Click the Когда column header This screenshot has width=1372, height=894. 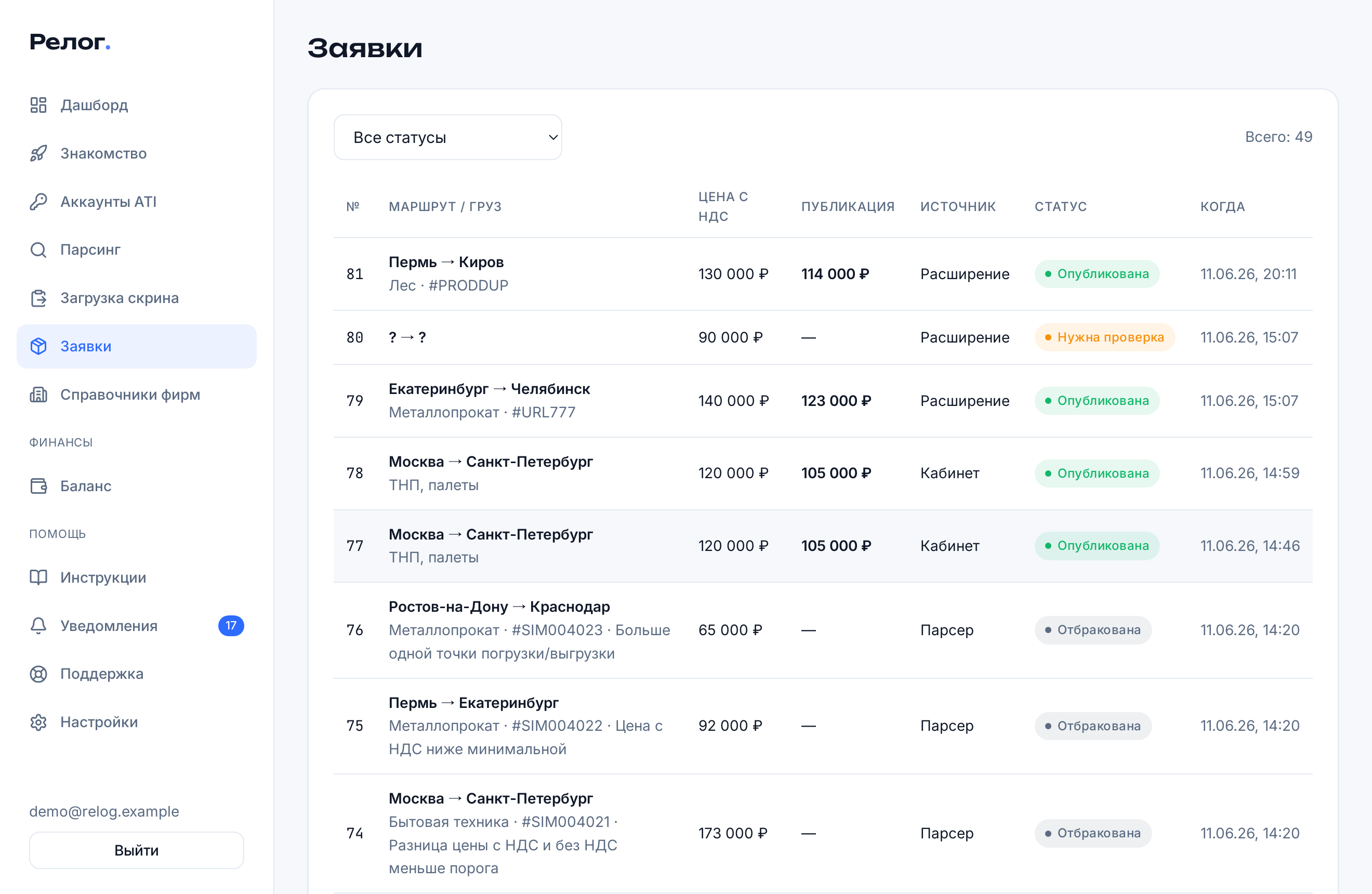click(1223, 206)
